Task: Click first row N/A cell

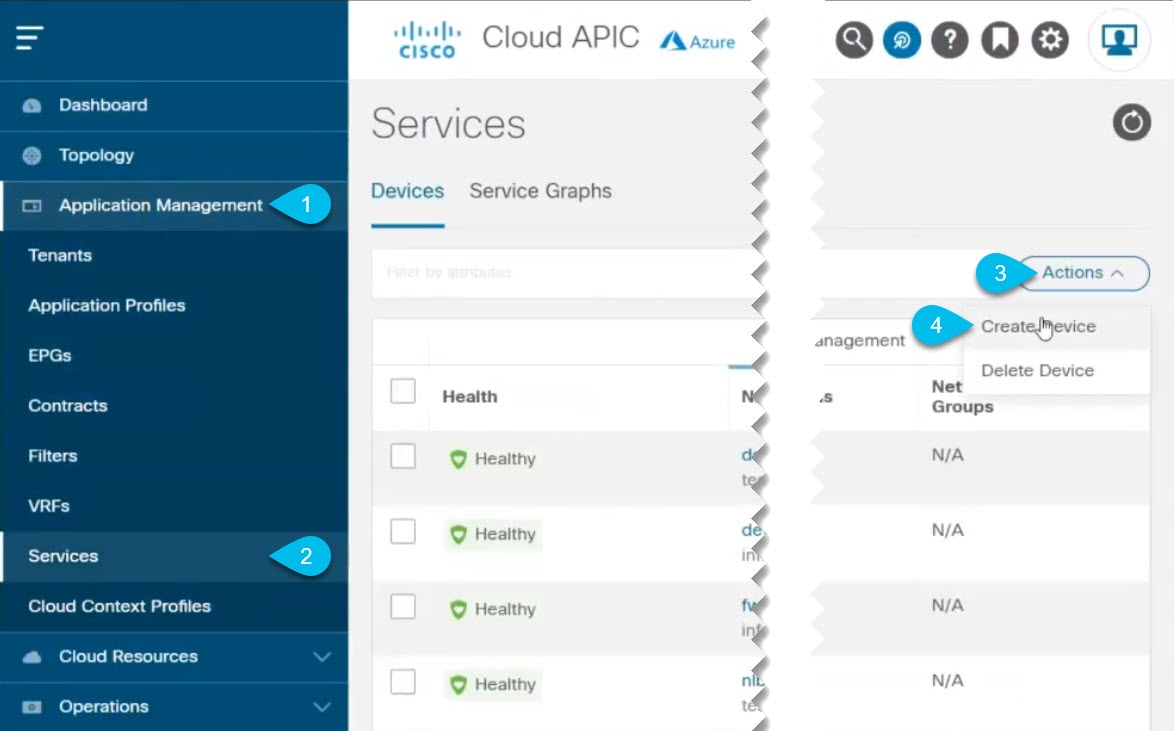Action: tap(947, 455)
